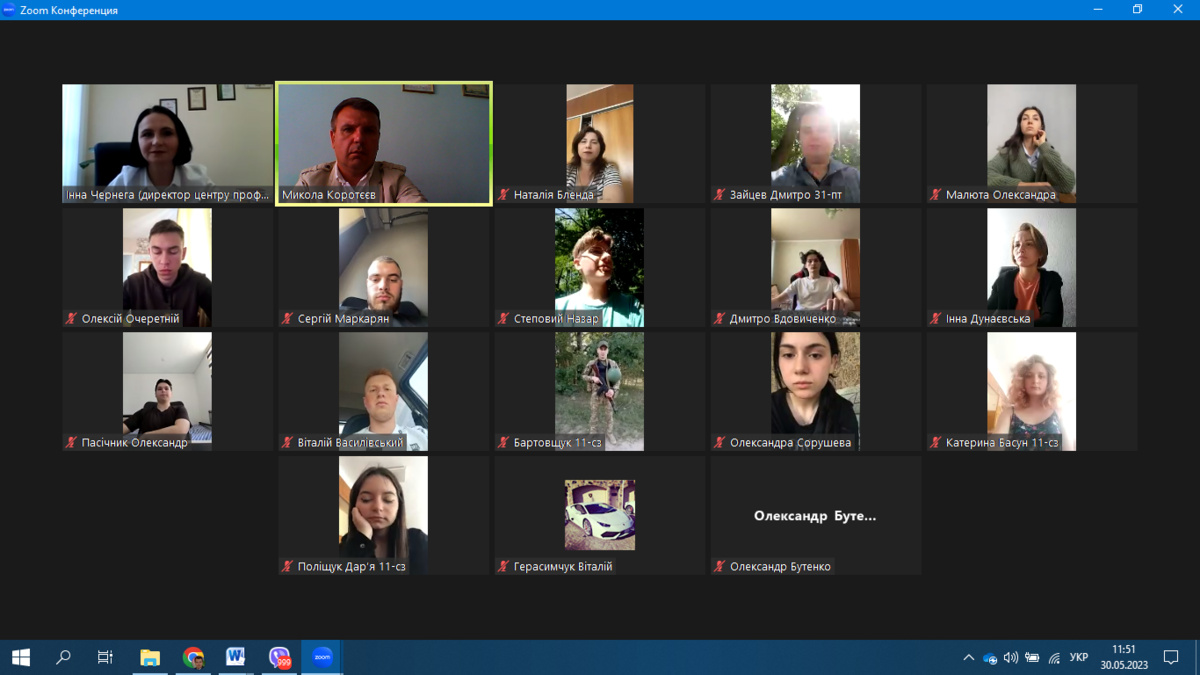Switch to Microsoft Word on taskbar

tap(236, 657)
